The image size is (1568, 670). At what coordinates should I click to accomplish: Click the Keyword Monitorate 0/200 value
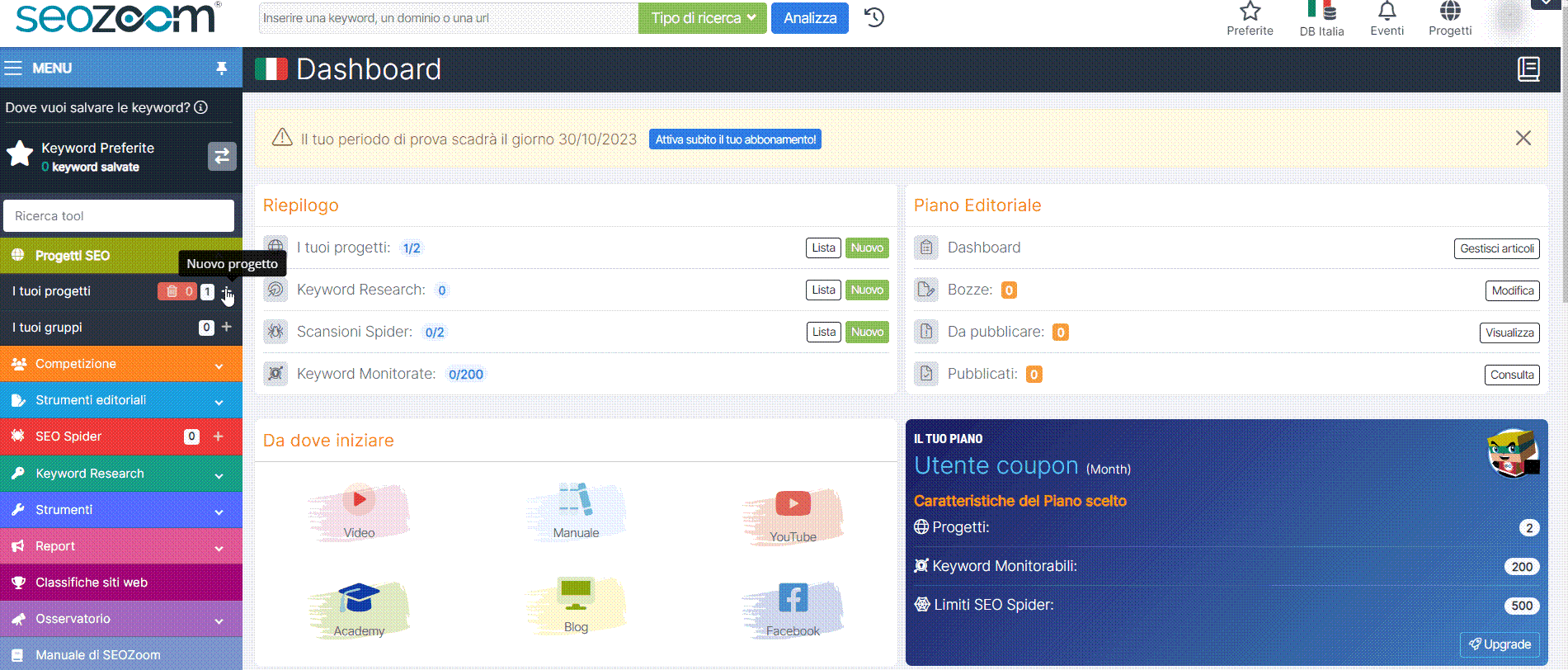(x=465, y=375)
